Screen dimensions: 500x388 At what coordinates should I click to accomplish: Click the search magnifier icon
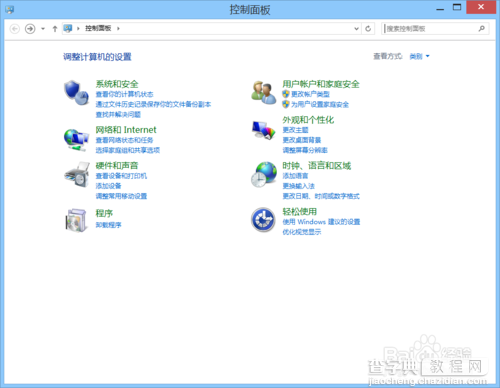482,29
